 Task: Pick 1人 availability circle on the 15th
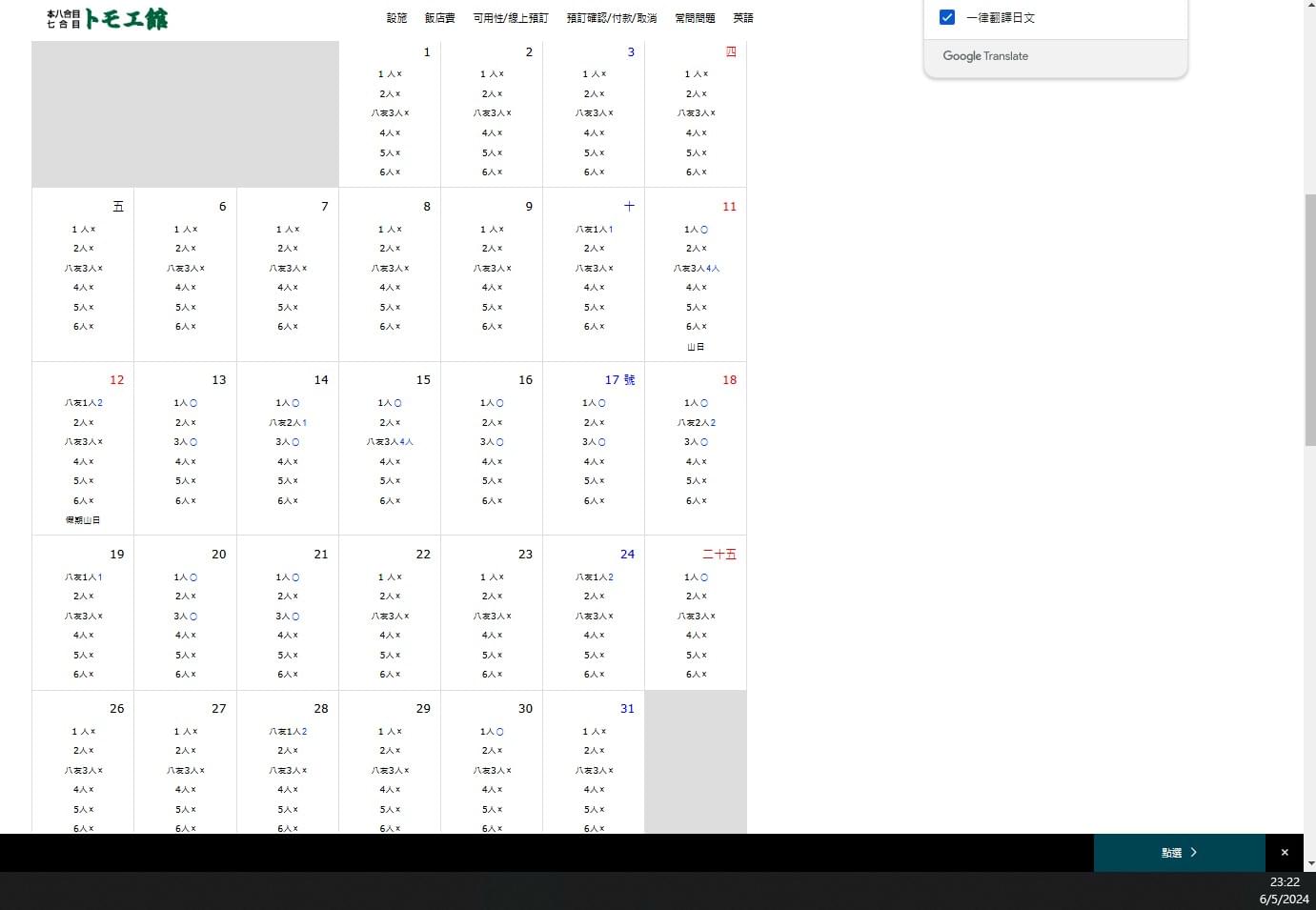pos(397,403)
